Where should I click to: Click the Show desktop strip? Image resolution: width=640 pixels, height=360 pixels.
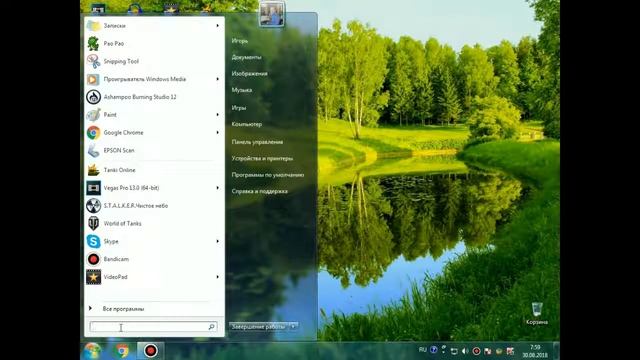[556, 351]
